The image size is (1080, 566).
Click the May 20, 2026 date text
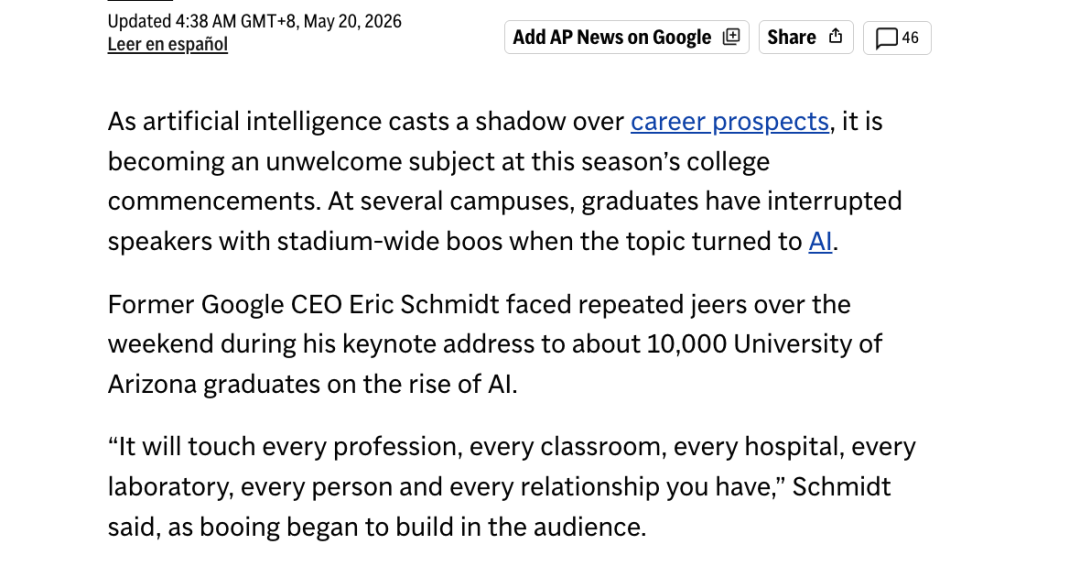(352, 21)
